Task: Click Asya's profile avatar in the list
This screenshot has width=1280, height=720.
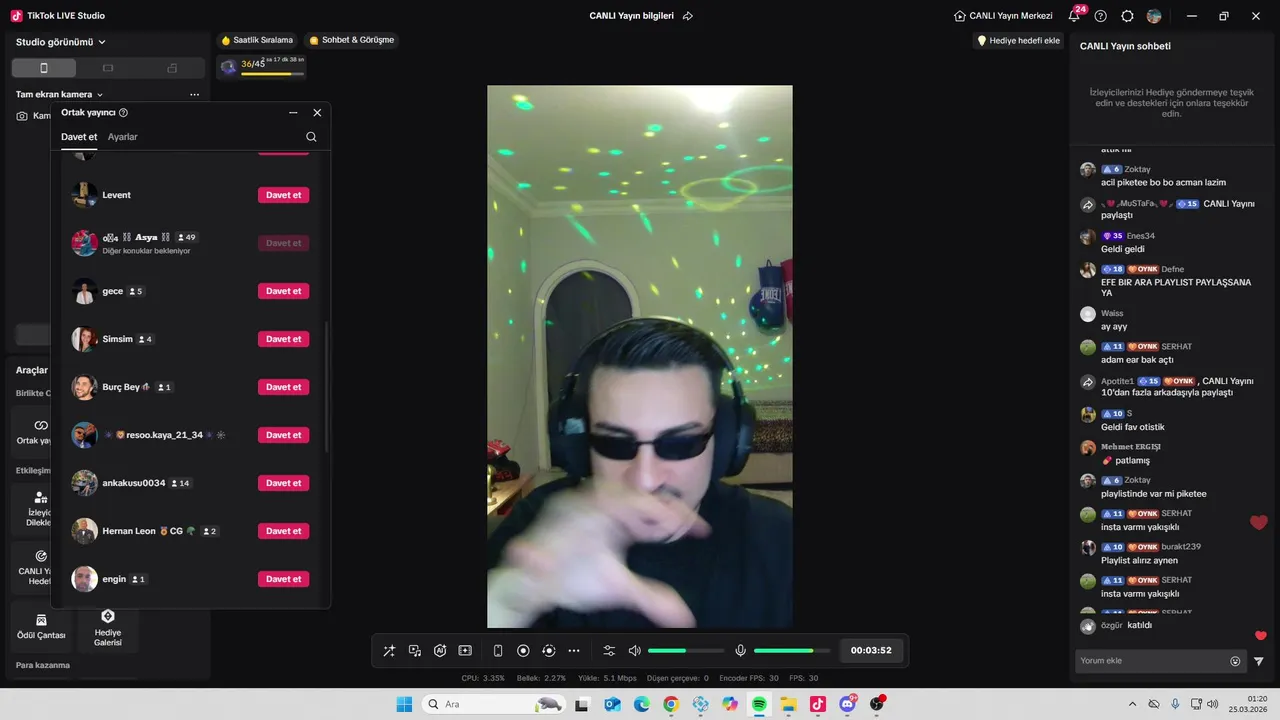Action: (x=84, y=243)
